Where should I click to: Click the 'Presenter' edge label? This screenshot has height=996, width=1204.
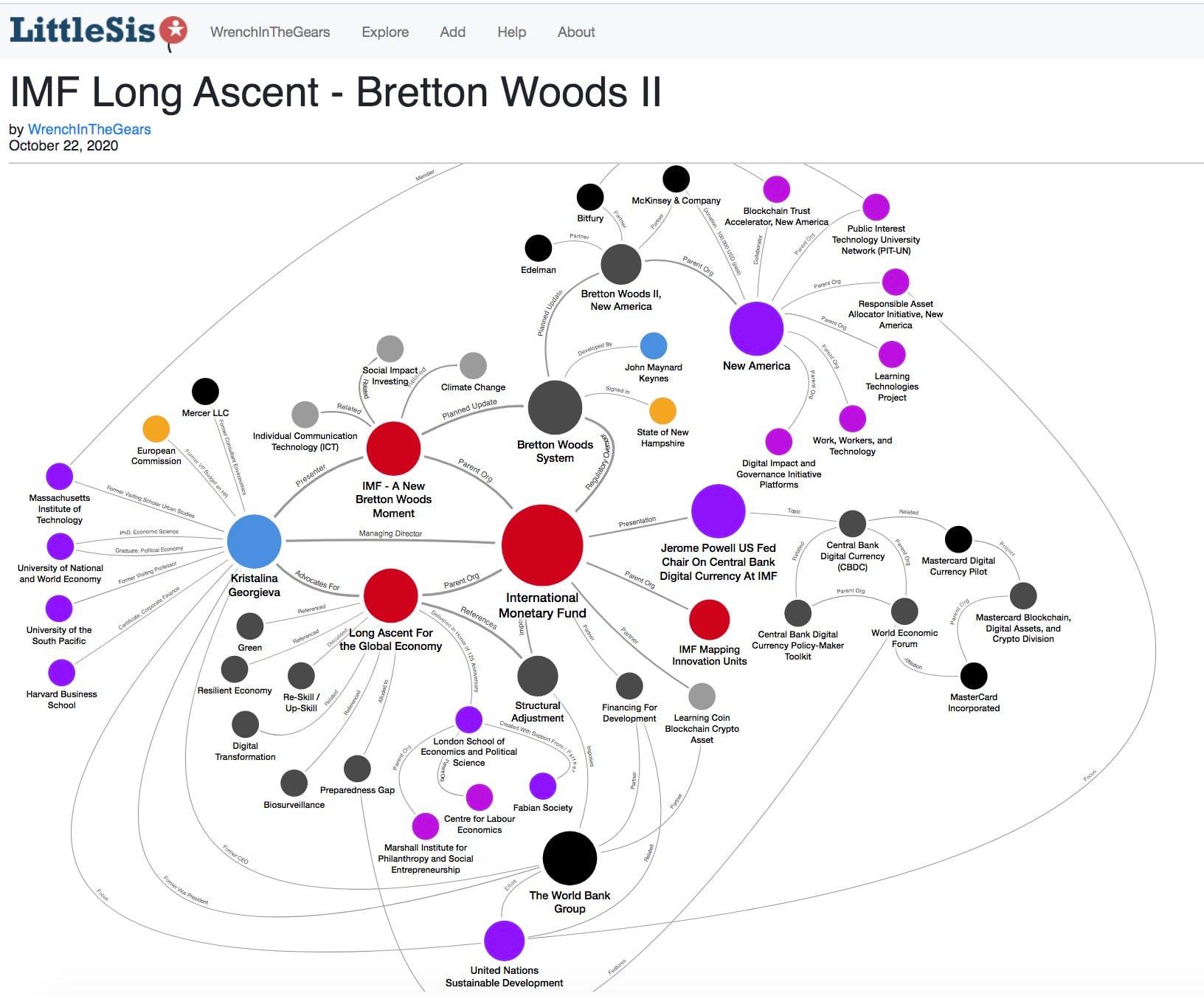pyautogui.click(x=311, y=475)
